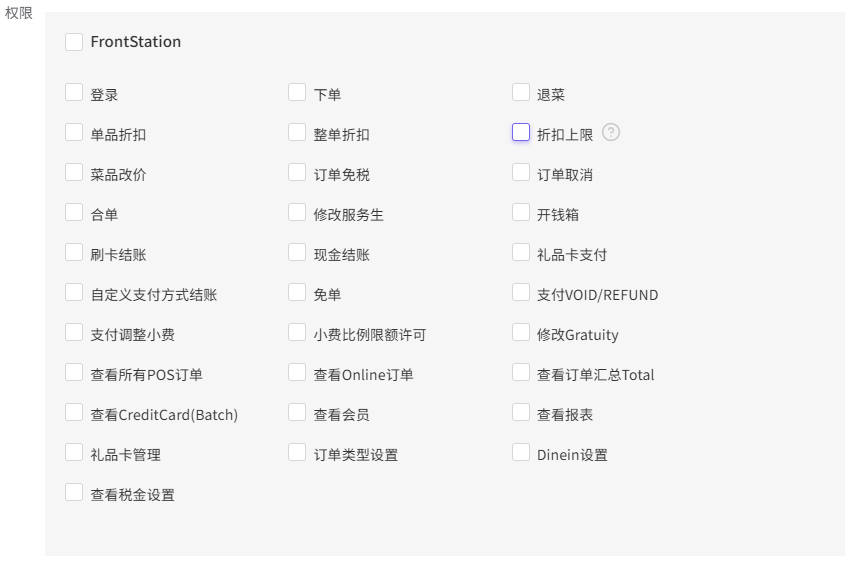Check the 礼品卡支付 option
Screen dimensions: 854x564
(x=521, y=253)
